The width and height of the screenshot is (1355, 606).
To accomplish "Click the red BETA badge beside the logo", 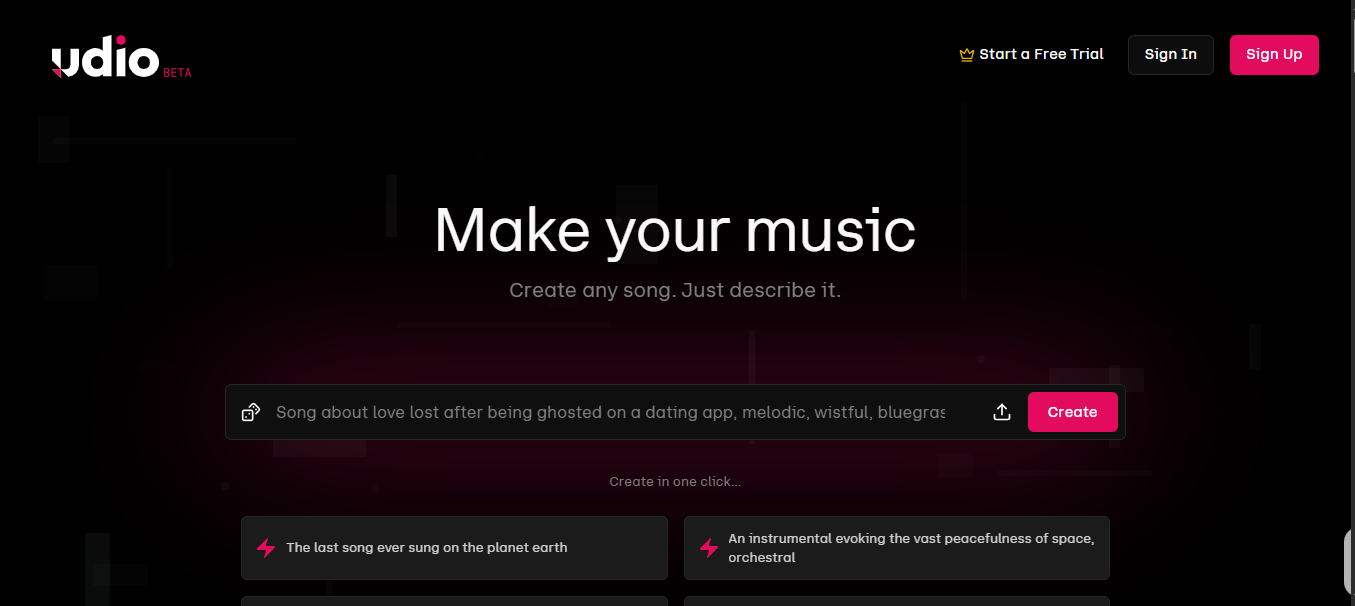I will click(x=177, y=73).
